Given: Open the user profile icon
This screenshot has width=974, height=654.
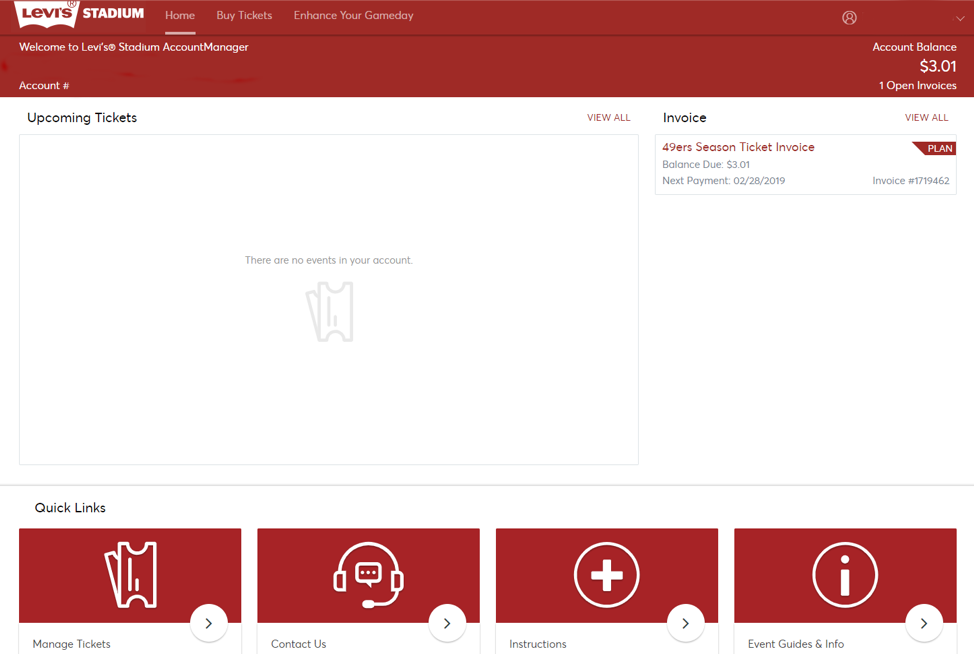Looking at the screenshot, I should 849,17.
